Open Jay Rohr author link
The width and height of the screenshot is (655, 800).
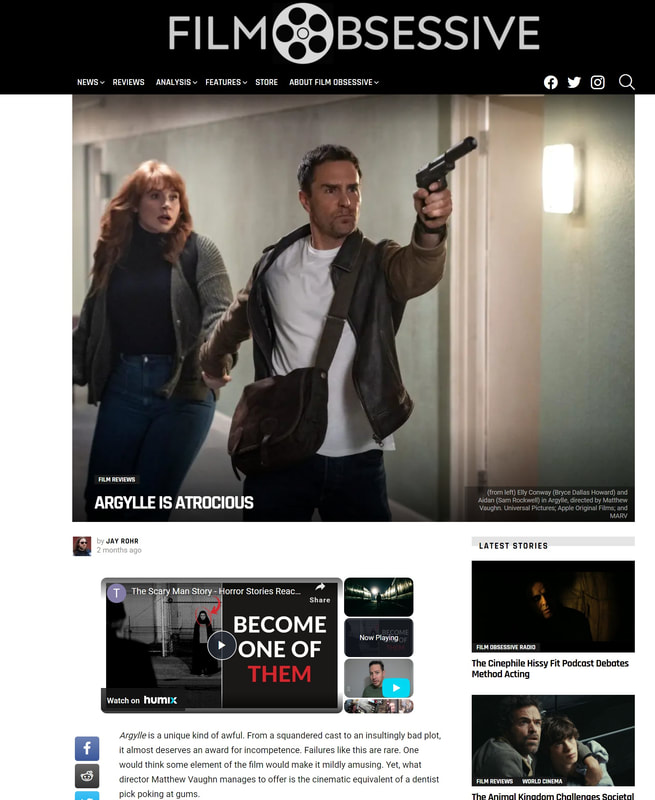point(122,541)
